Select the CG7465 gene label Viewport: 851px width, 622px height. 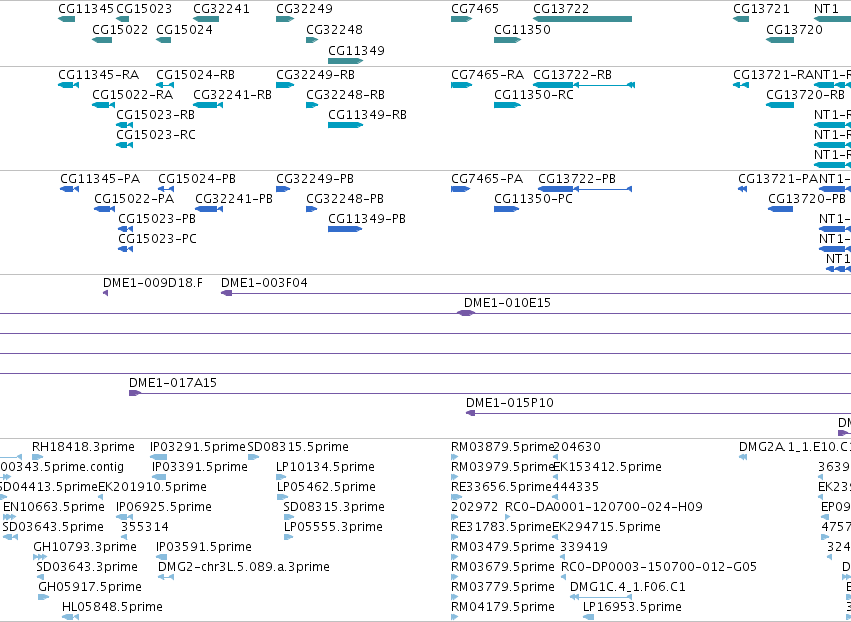tap(474, 9)
